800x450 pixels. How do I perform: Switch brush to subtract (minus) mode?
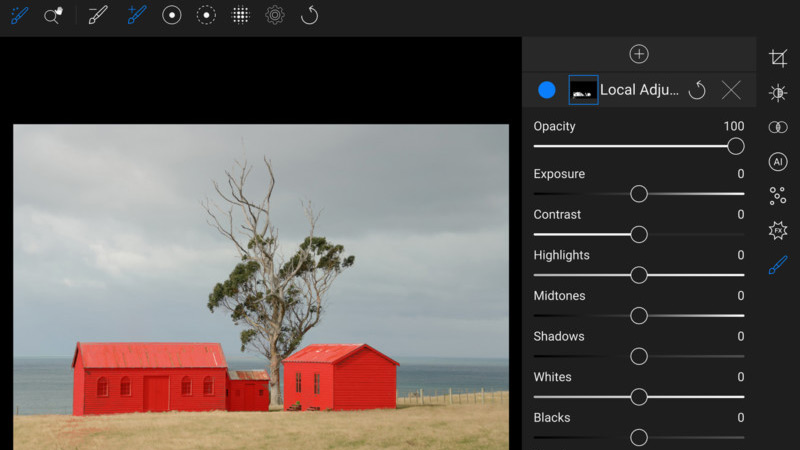[x=97, y=15]
